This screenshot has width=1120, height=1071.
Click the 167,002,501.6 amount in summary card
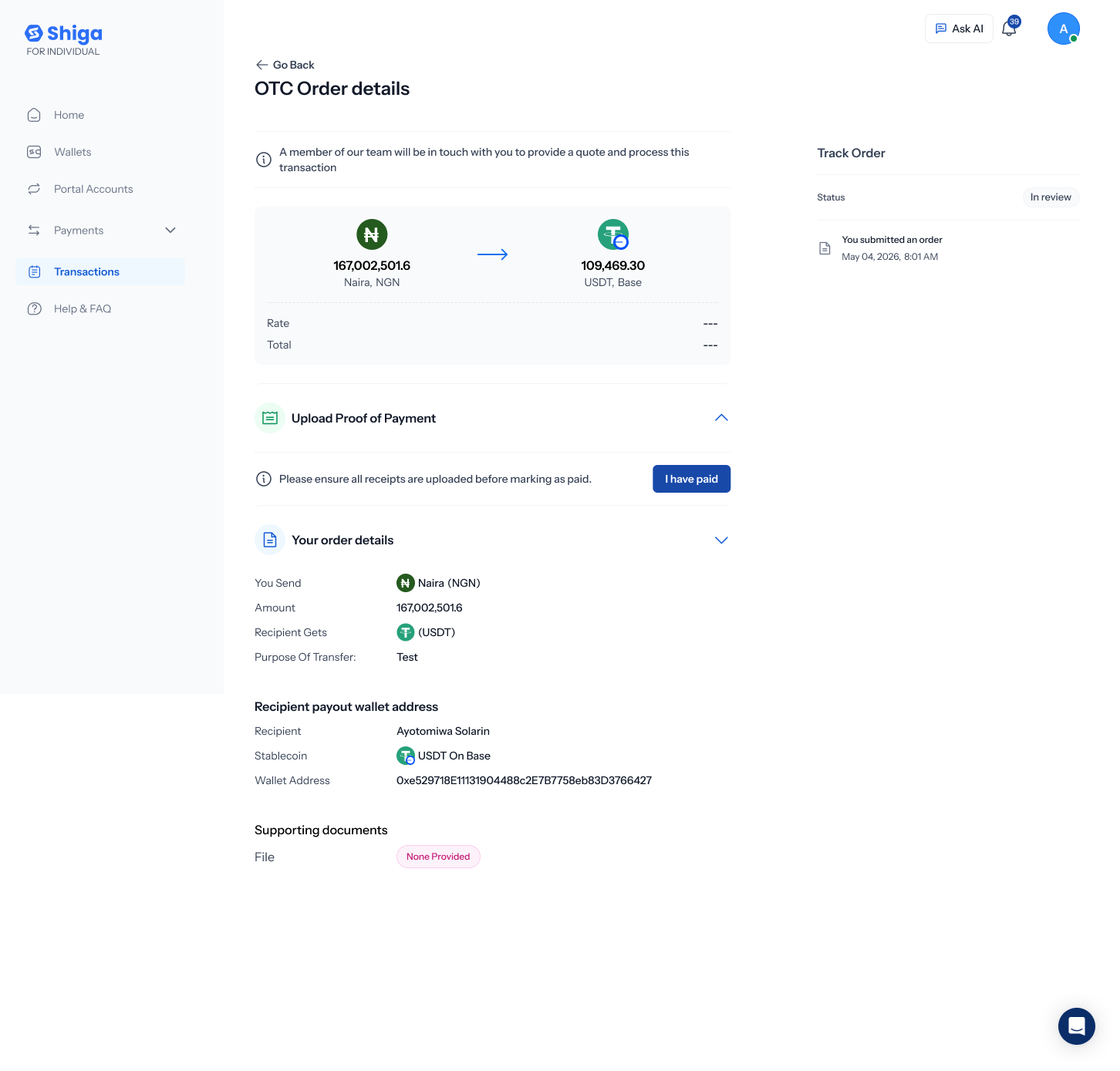372,265
